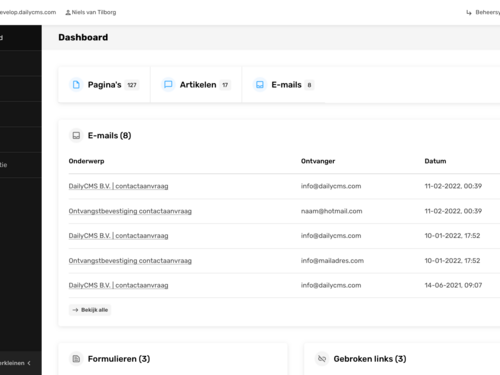Screen dimensions: 500x375
Task: Click recipient naam@hotmail.com
Action: tap(332, 211)
